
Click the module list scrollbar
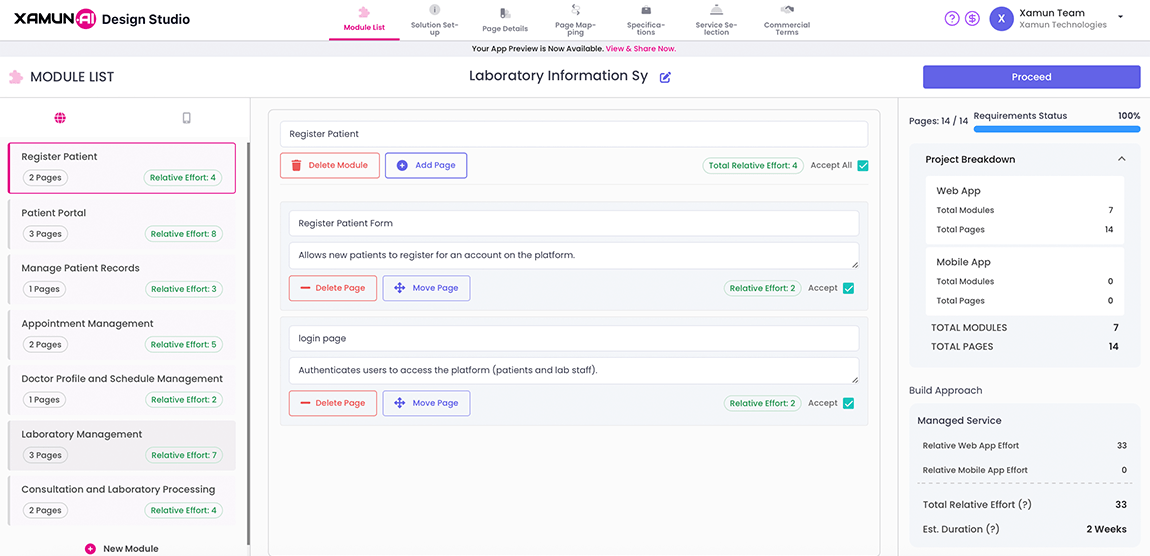[x=249, y=343]
